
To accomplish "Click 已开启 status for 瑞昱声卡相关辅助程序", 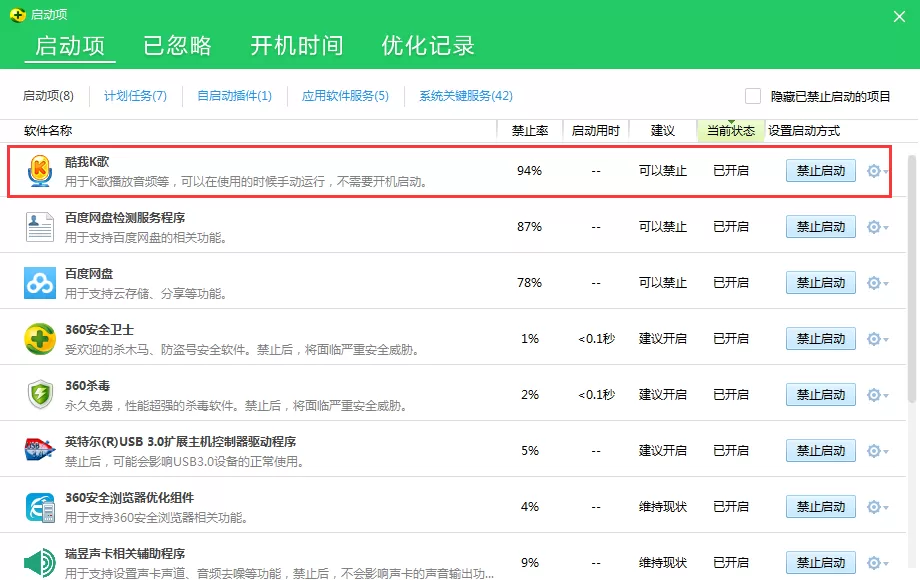I will point(731,563).
